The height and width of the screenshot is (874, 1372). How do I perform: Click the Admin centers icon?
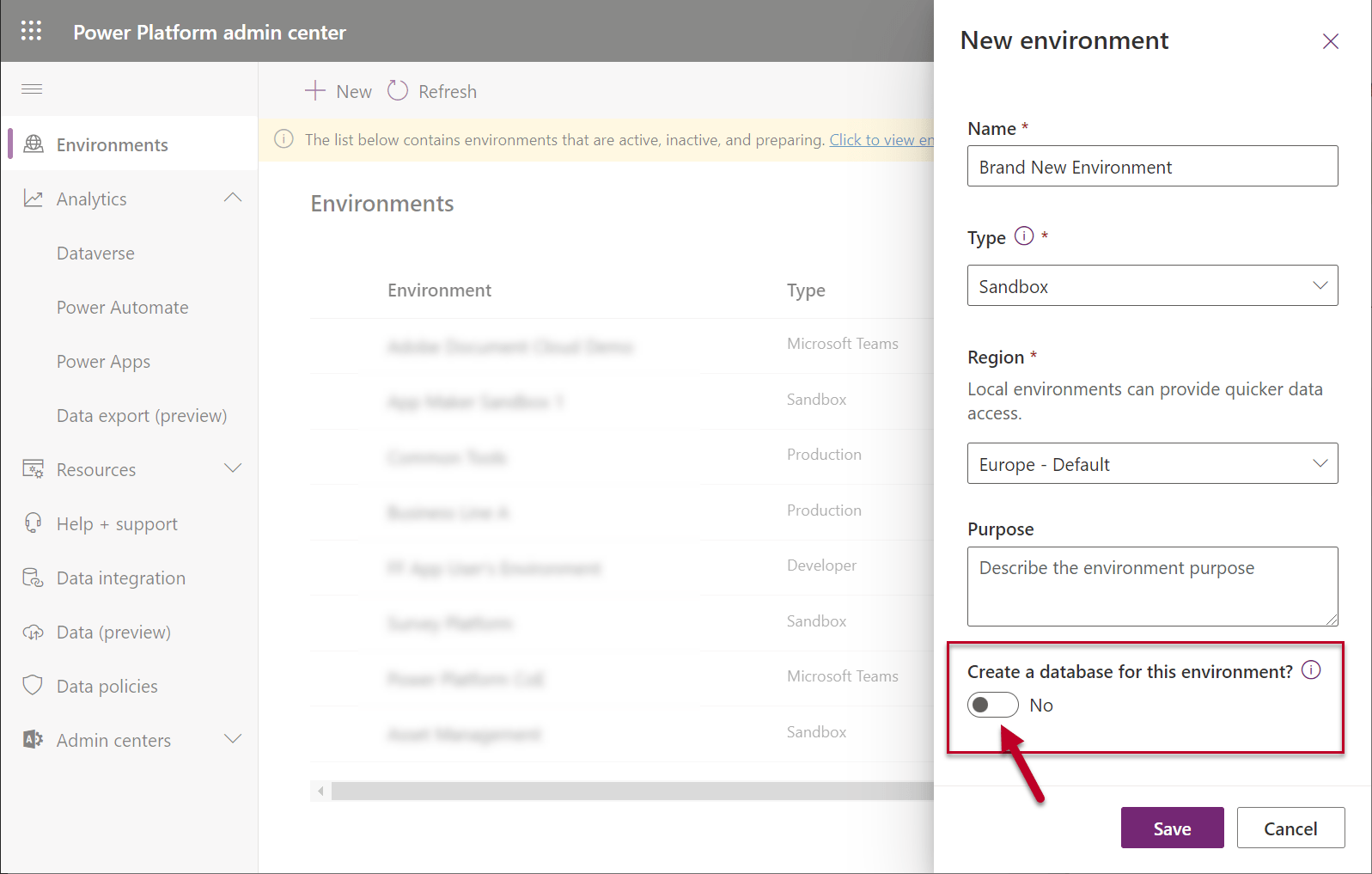34,740
